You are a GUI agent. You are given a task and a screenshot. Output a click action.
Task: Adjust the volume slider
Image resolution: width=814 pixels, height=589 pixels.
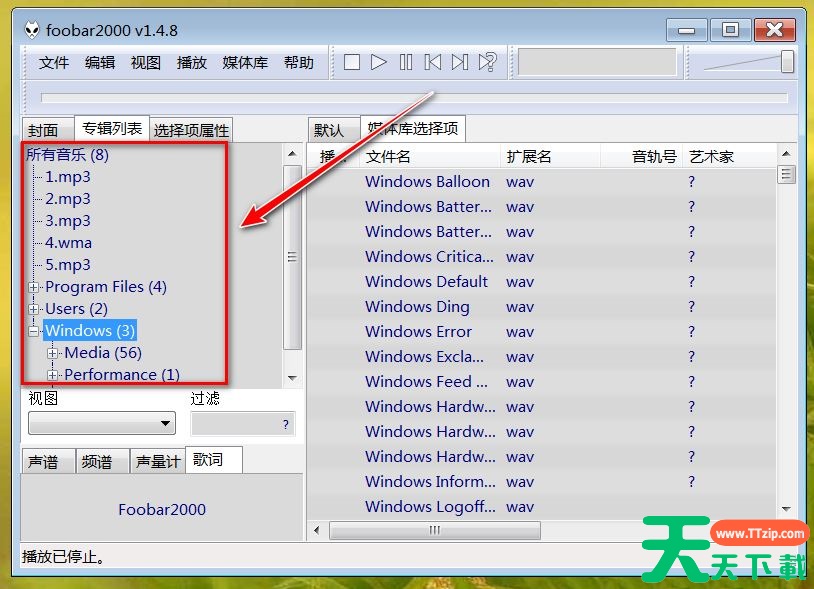[x=788, y=62]
